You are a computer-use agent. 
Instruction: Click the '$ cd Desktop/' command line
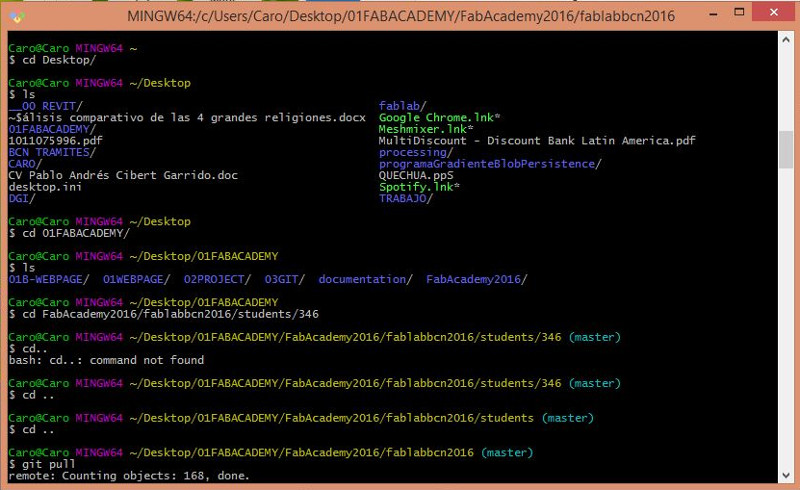52,60
